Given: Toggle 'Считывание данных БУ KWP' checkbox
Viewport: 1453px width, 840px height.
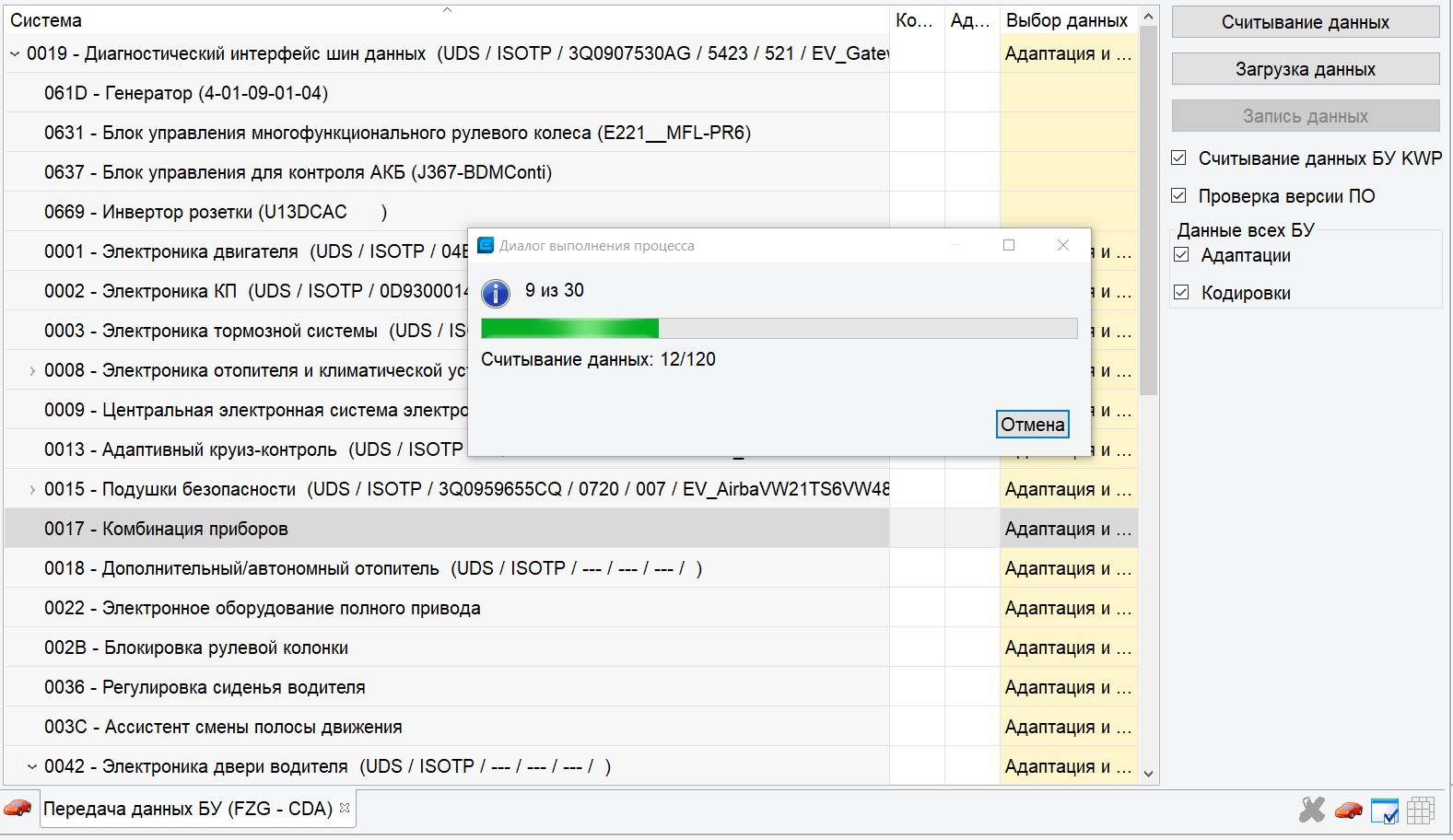Looking at the screenshot, I should coord(1178,157).
